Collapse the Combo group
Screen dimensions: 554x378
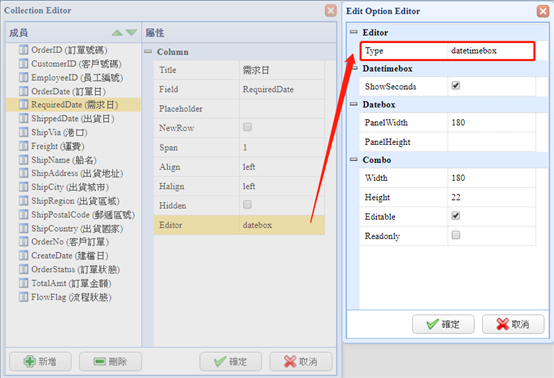coord(354,160)
